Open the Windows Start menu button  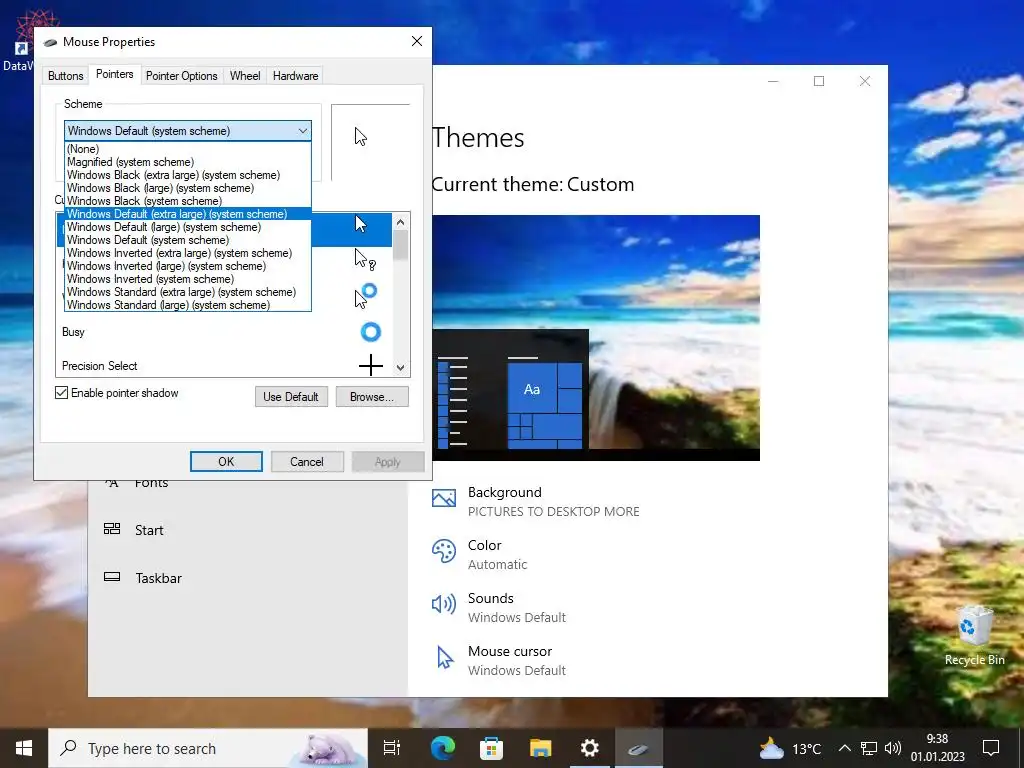tap(24, 748)
